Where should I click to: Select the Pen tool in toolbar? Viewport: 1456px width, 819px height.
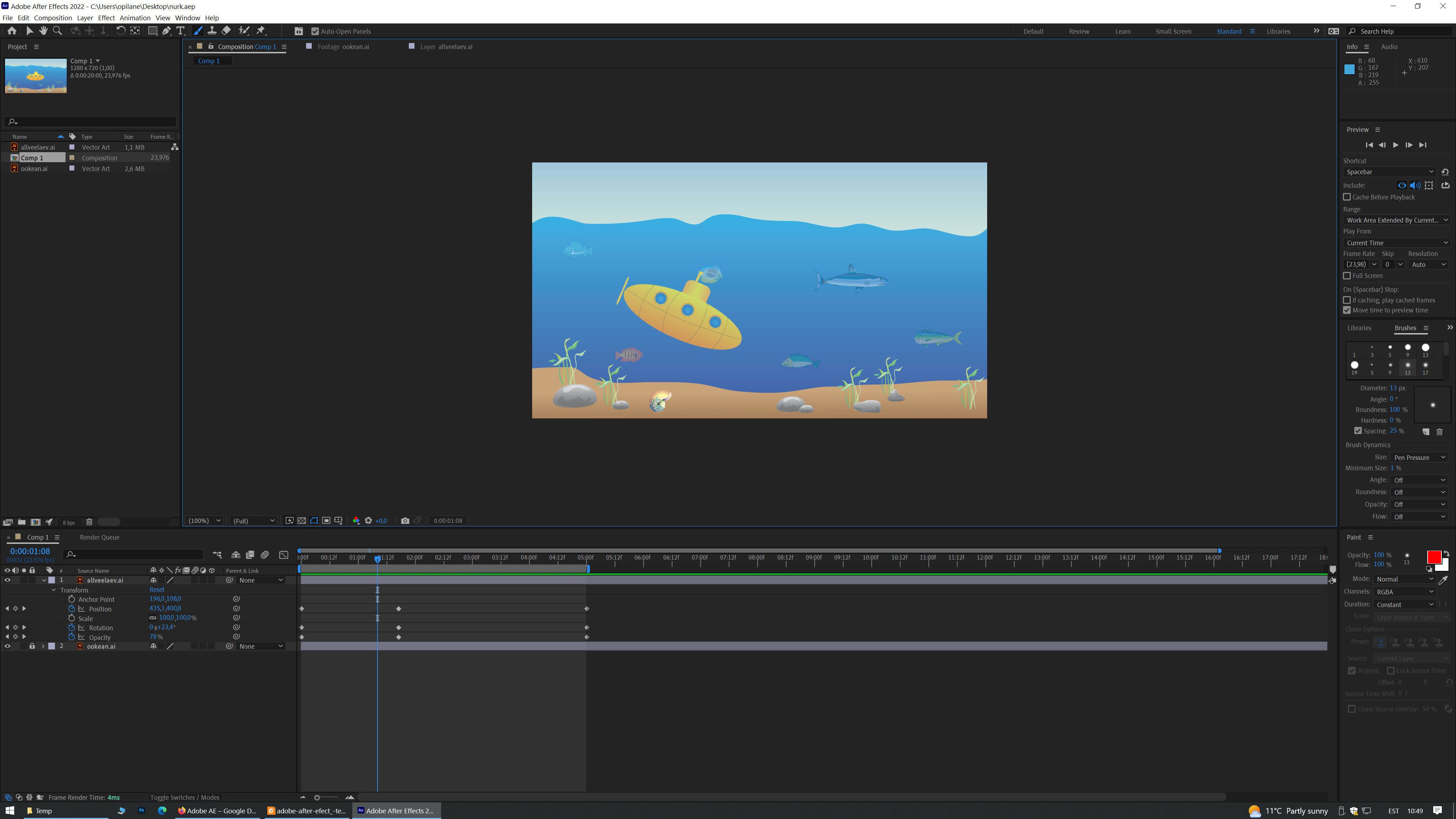point(166,31)
